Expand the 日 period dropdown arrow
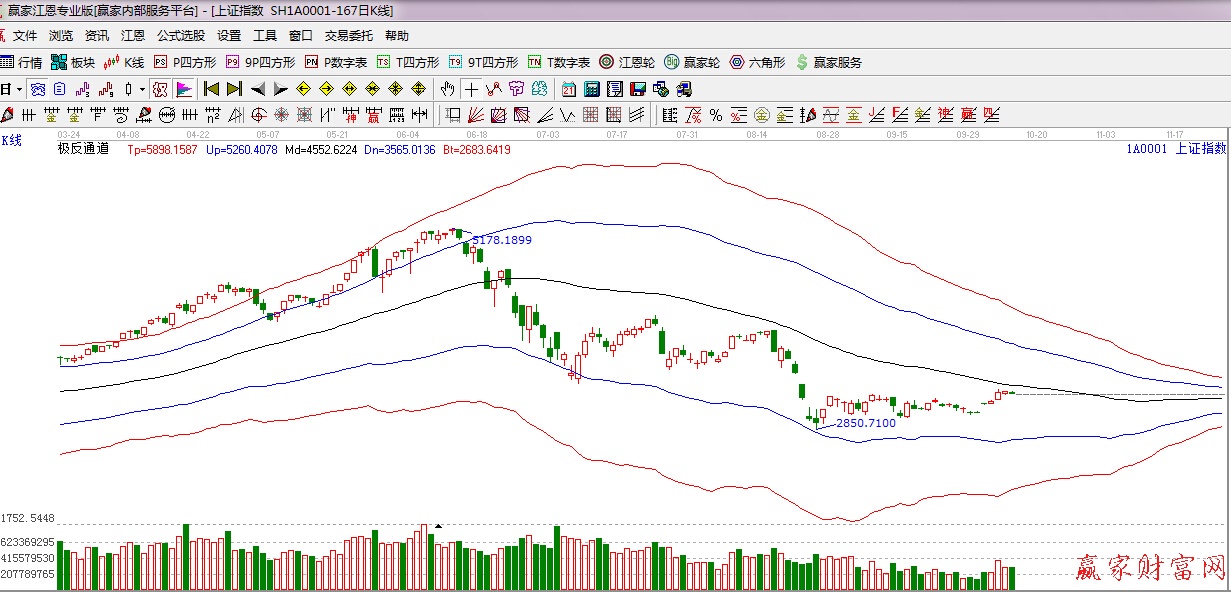Screen dimensions: 1231x592 pos(18,89)
